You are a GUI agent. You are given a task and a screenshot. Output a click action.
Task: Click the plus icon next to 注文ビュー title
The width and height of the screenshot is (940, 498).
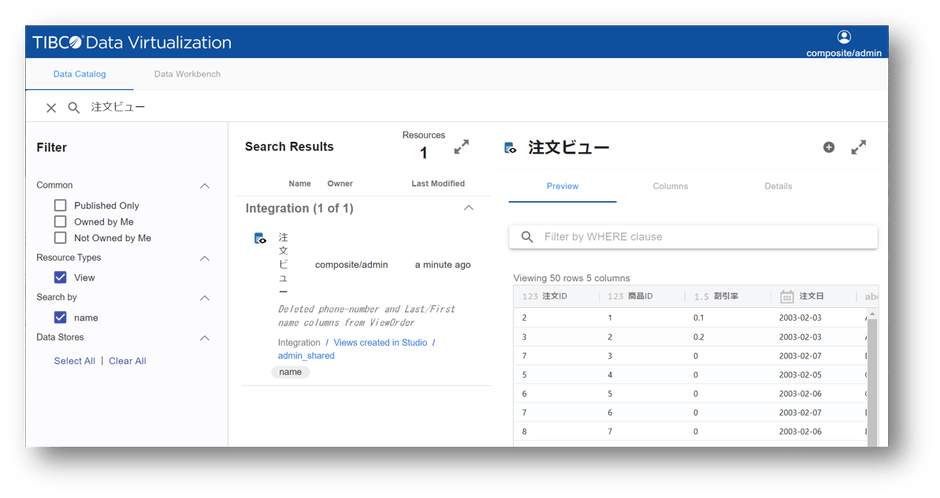tap(828, 147)
